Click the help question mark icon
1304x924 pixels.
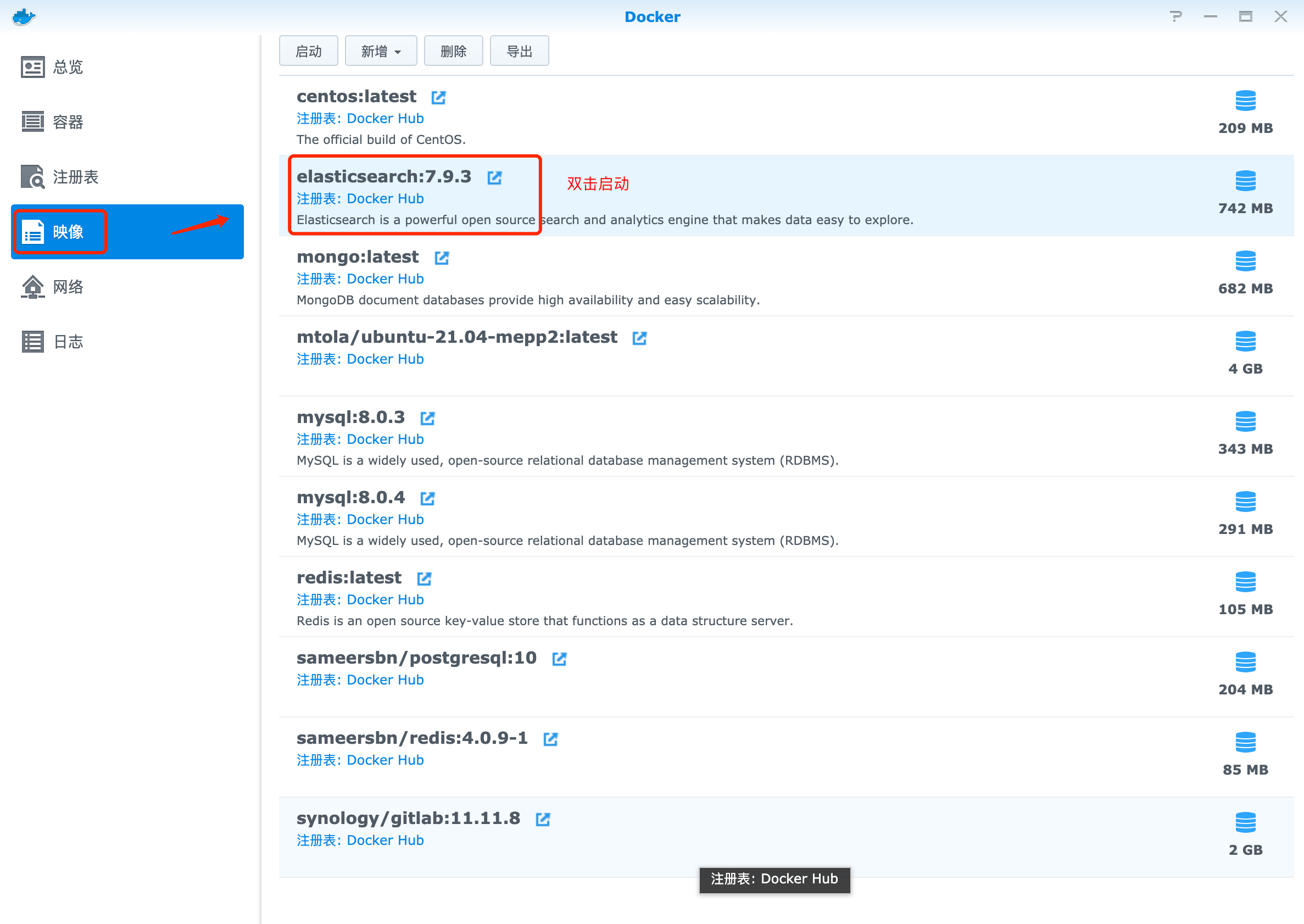1175,16
